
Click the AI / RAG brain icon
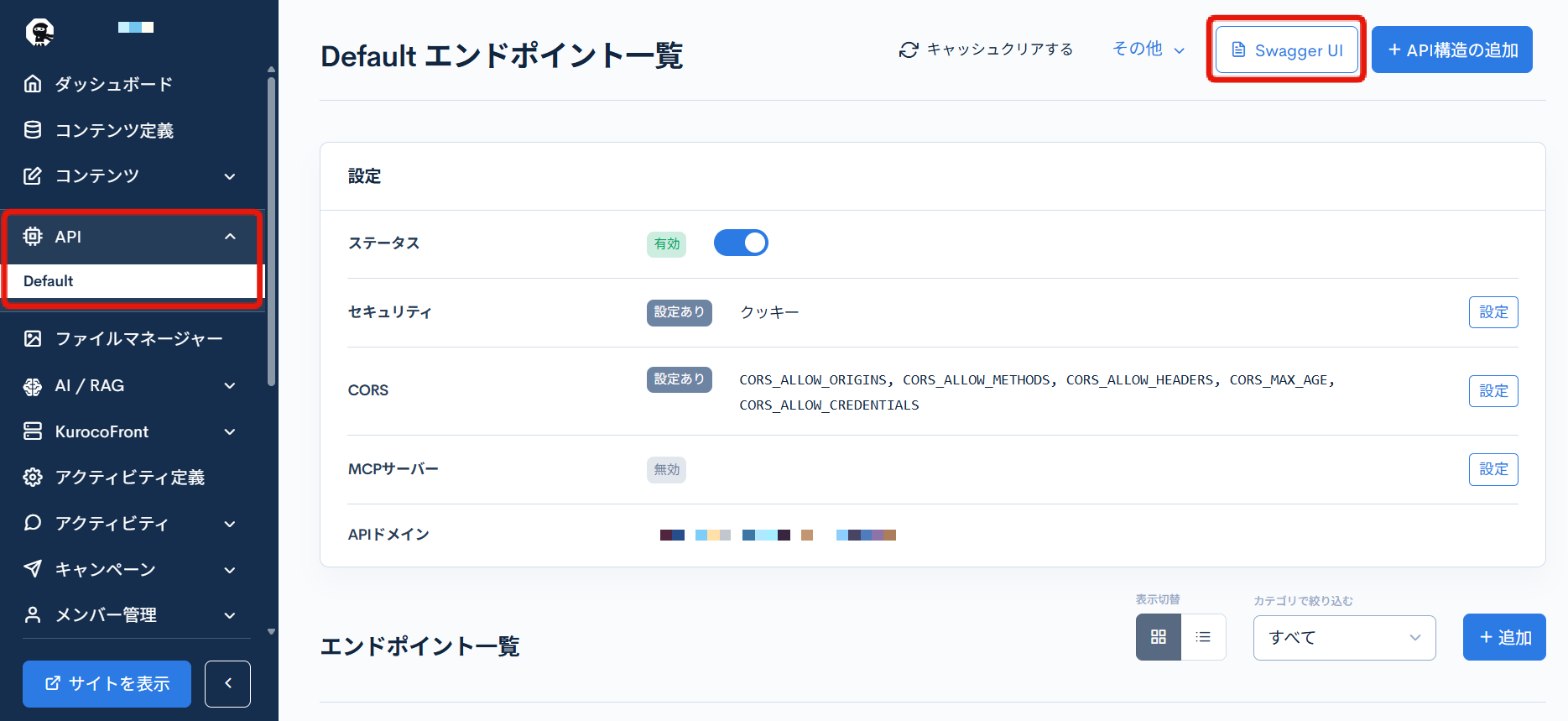(33, 386)
